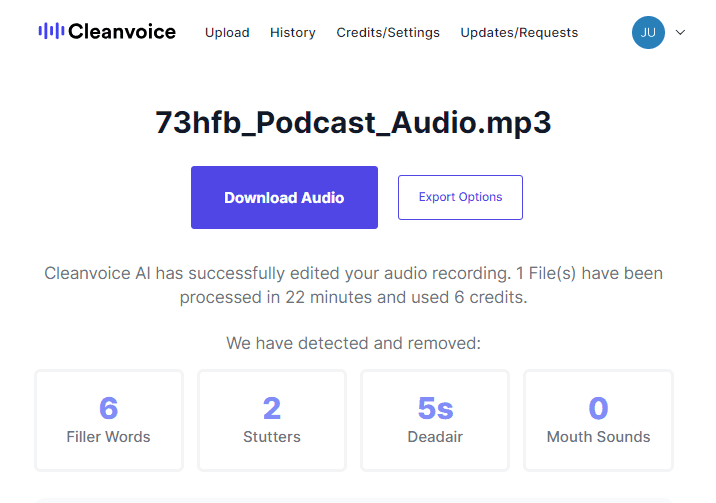Go to the Upload page
716x503 pixels.
[227, 33]
